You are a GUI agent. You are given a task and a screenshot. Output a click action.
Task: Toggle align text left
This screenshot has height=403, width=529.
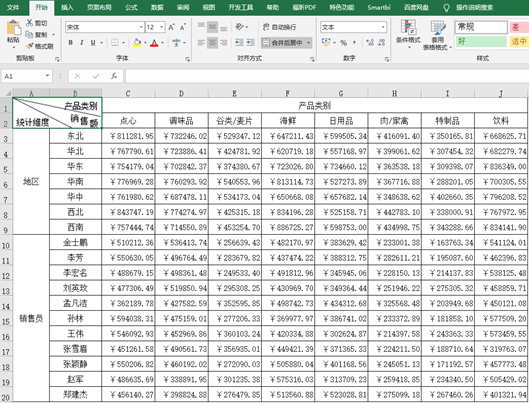201,42
